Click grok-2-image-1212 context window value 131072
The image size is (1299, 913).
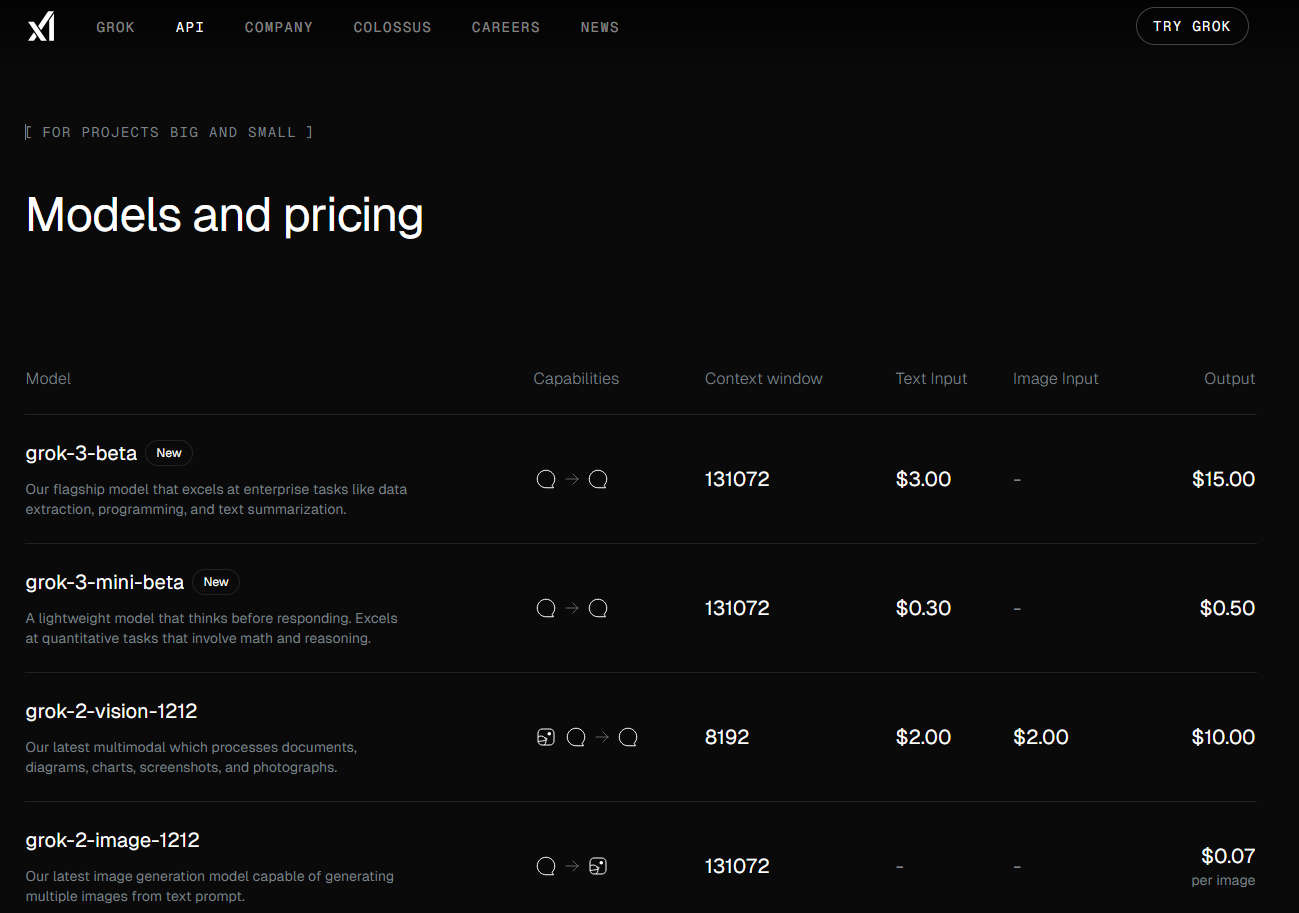pyautogui.click(x=737, y=866)
